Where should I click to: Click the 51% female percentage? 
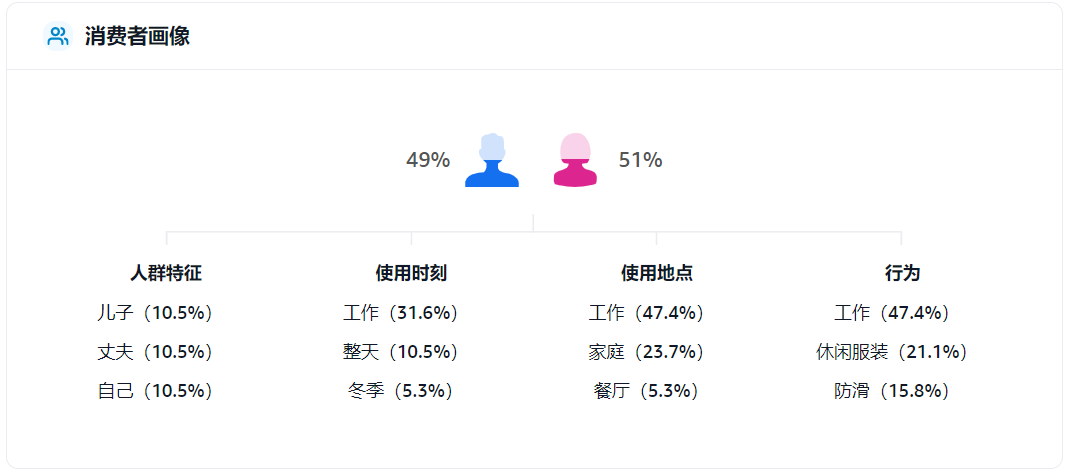641,160
